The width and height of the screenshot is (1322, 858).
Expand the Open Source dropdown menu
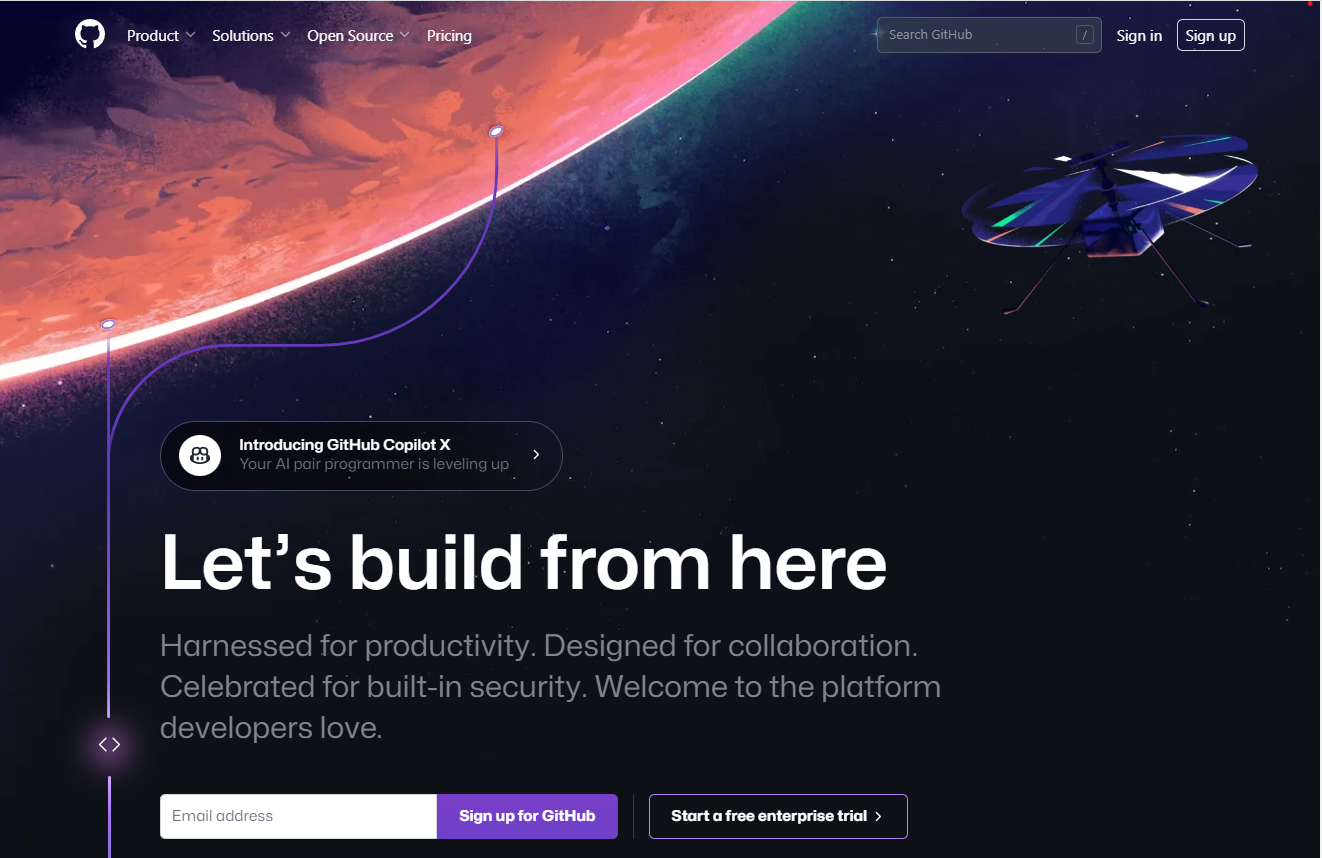[x=358, y=35]
